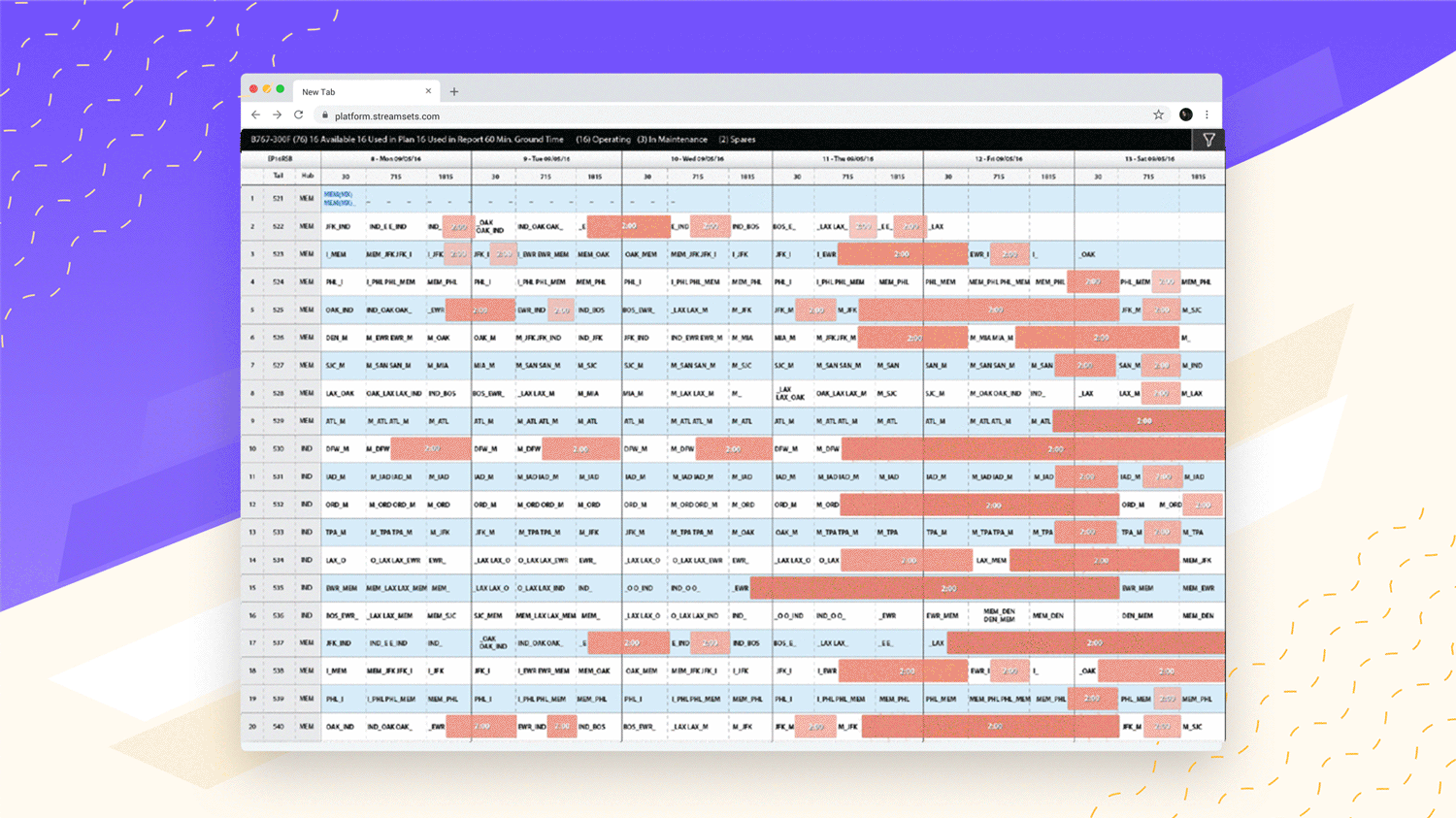Open the three-dot browser menu
1456x818 pixels.
[x=1207, y=115]
